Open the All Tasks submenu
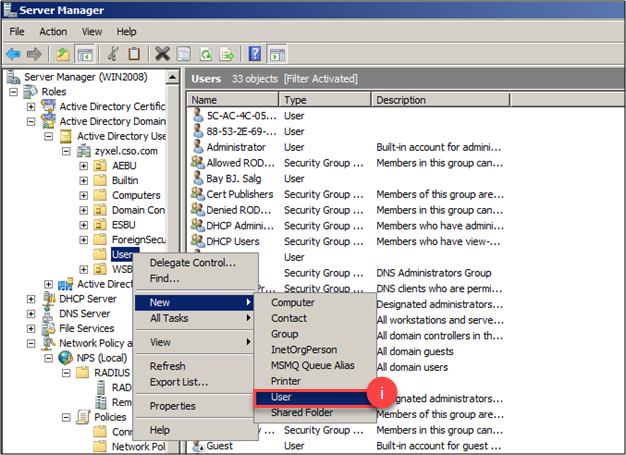The width and height of the screenshot is (626, 455). (x=195, y=318)
